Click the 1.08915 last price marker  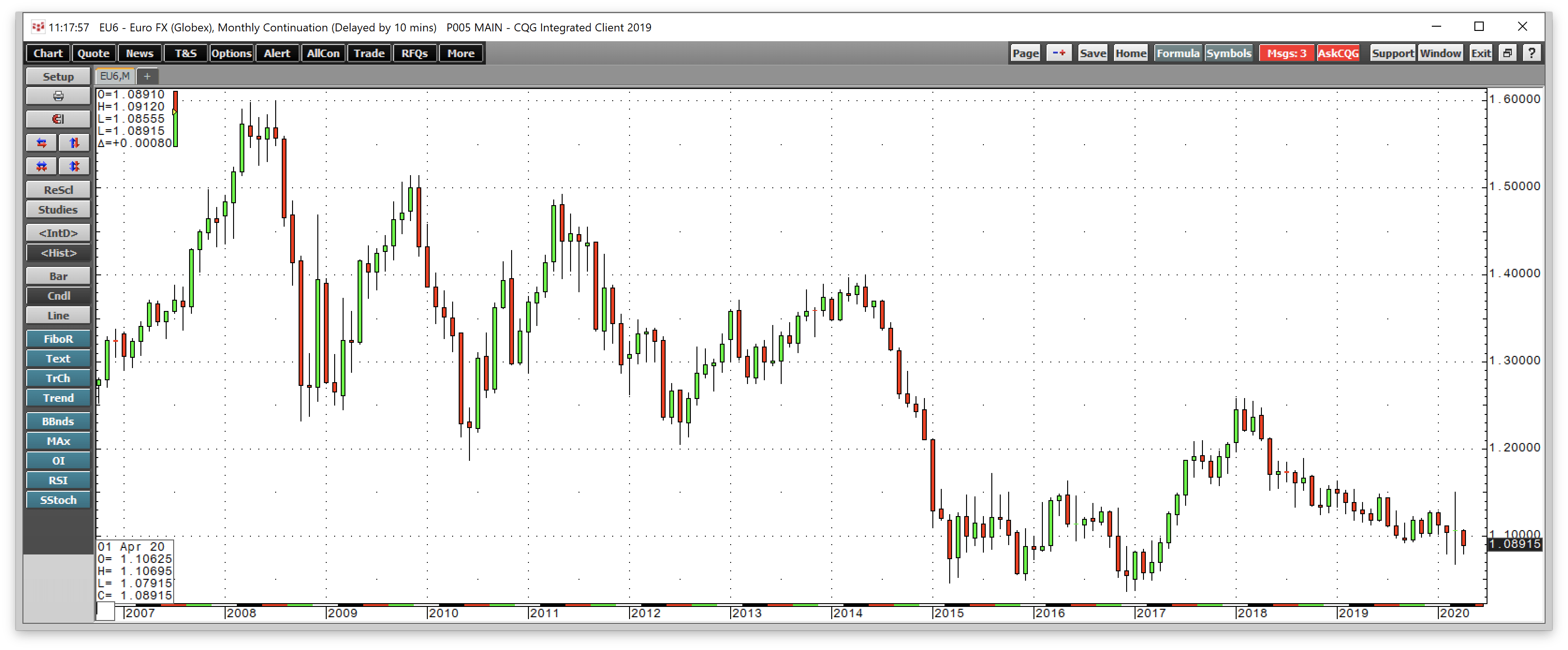(1515, 544)
